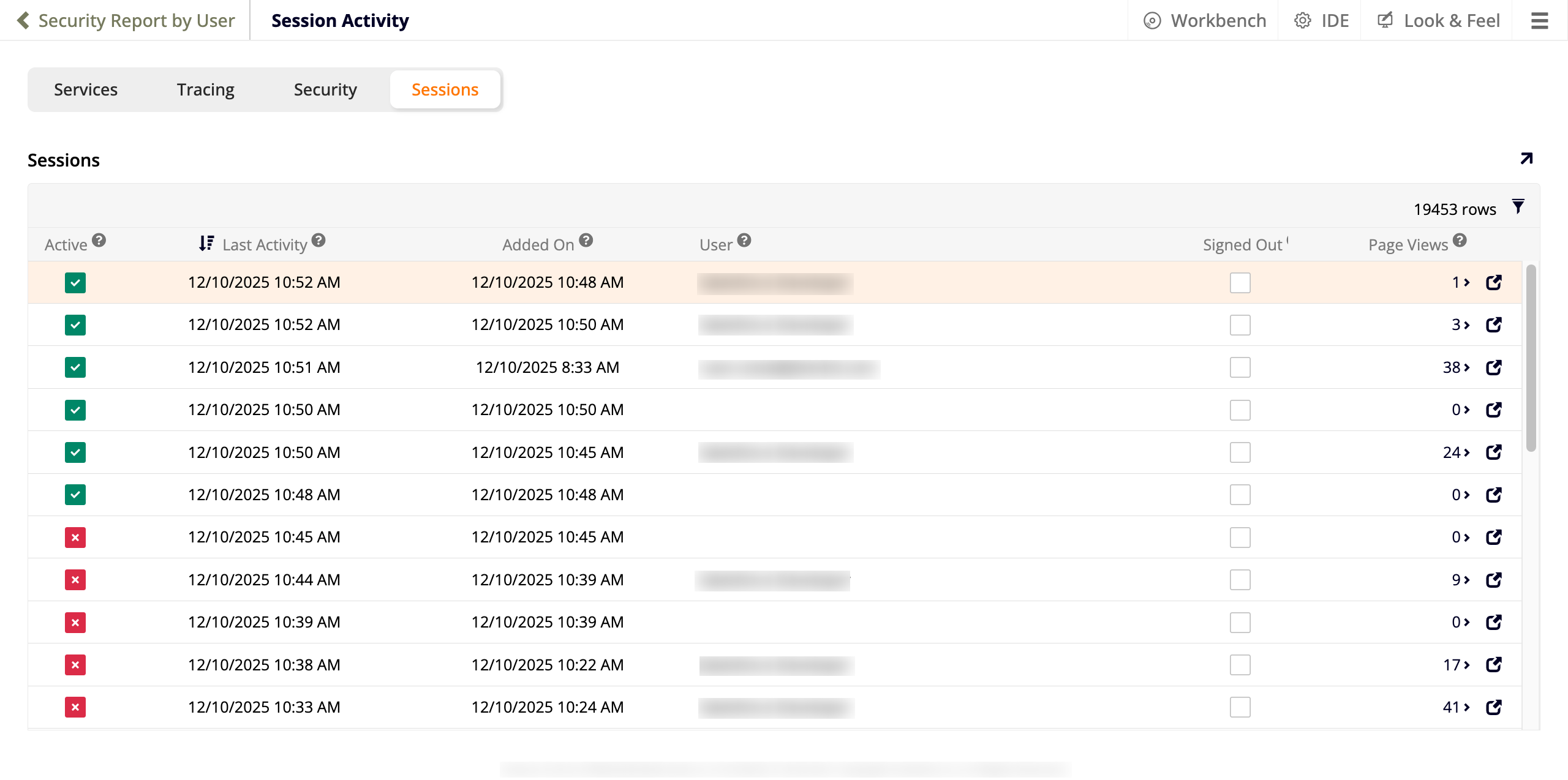Click the red Active indicator on the 10:44 AM row
This screenshot has width=1568, height=780.
click(75, 579)
